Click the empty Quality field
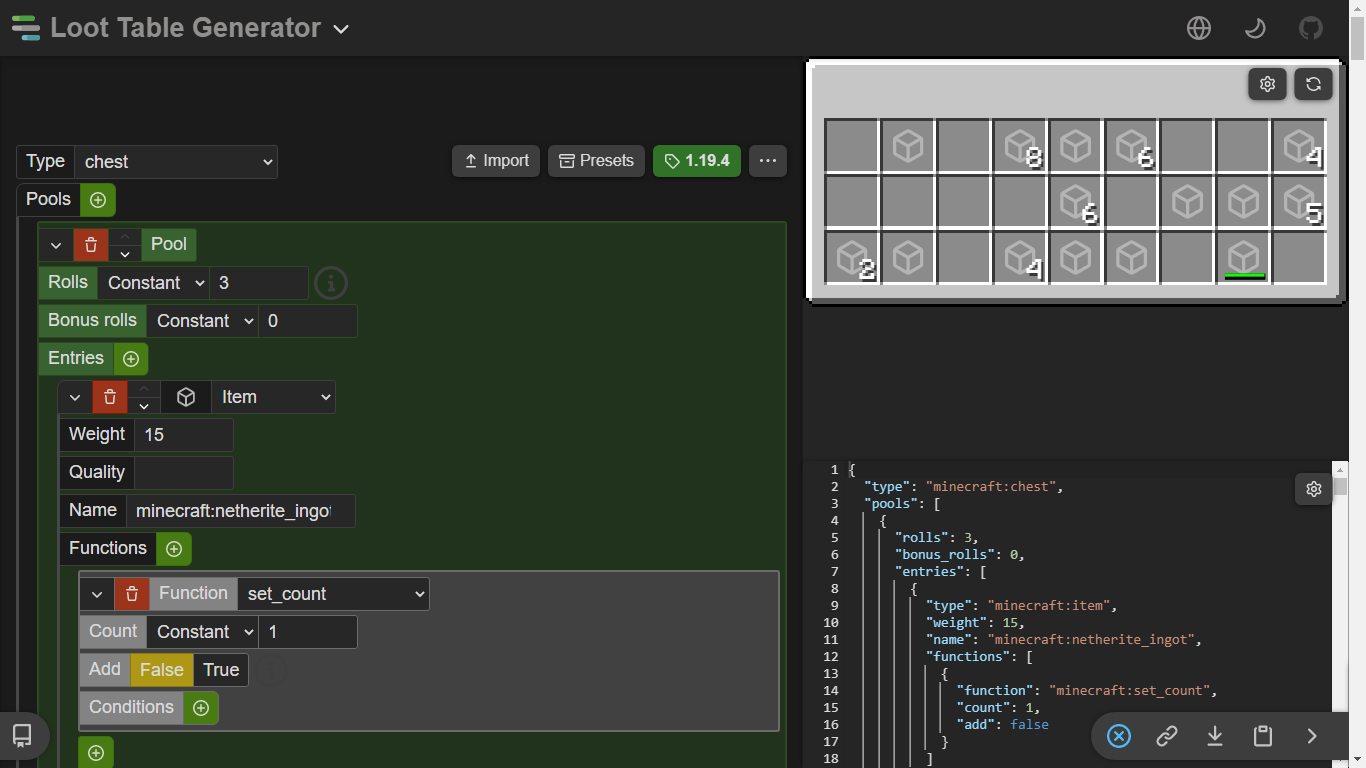 tap(184, 473)
